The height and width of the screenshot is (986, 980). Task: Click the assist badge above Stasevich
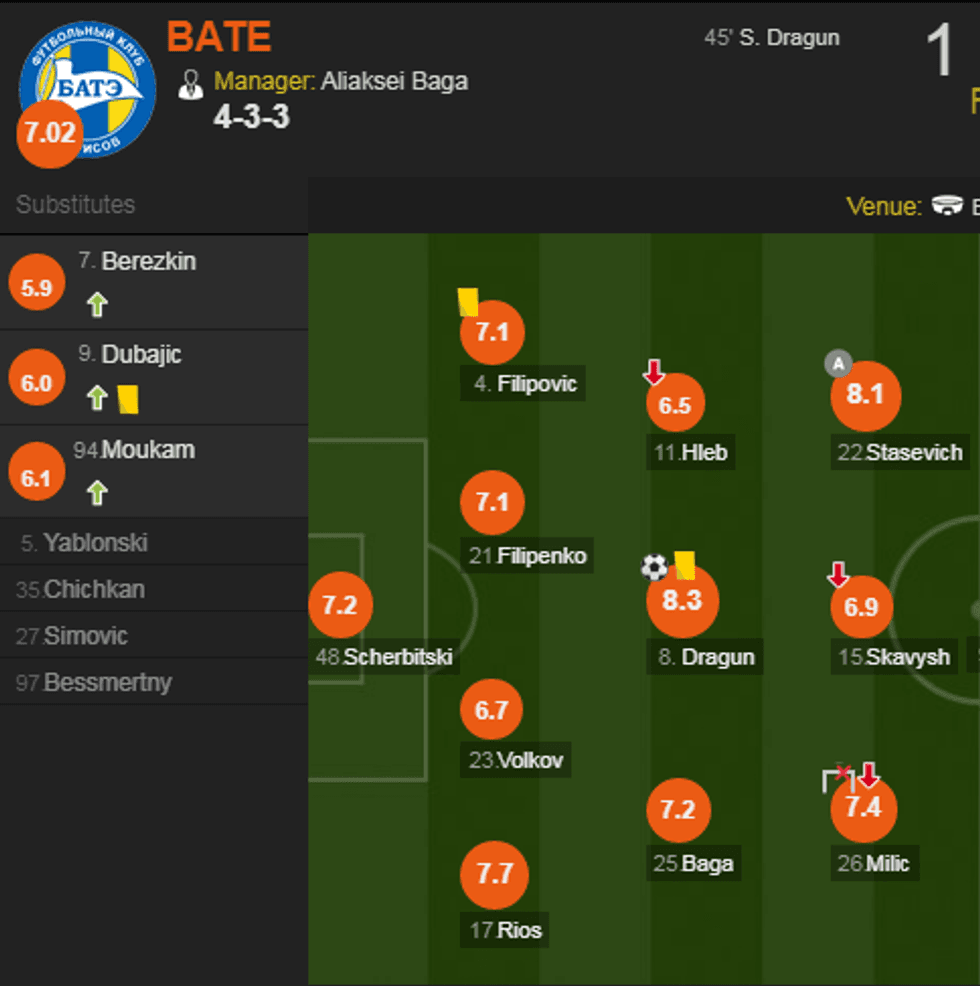[837, 364]
